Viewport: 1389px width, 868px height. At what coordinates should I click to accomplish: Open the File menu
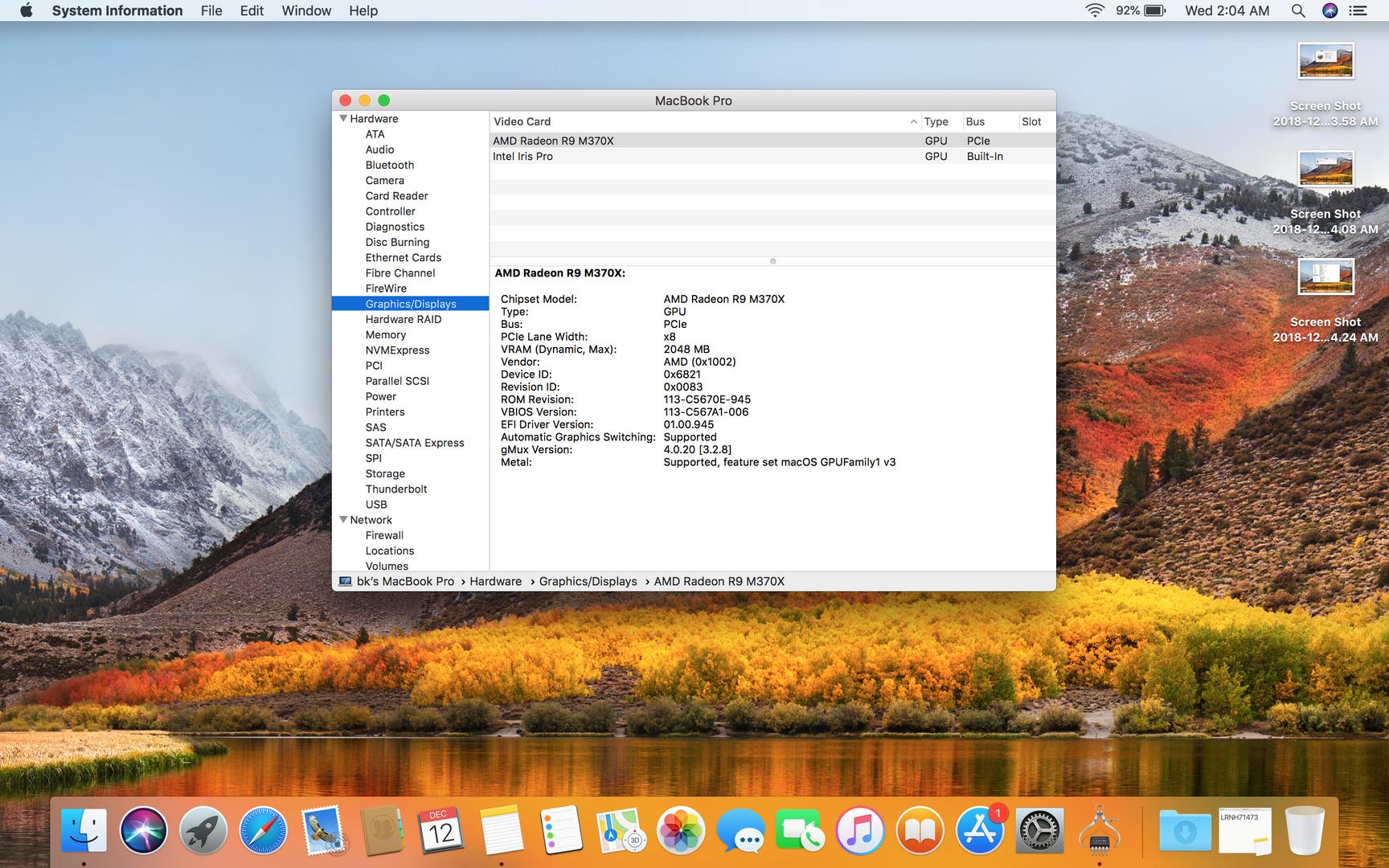click(211, 10)
